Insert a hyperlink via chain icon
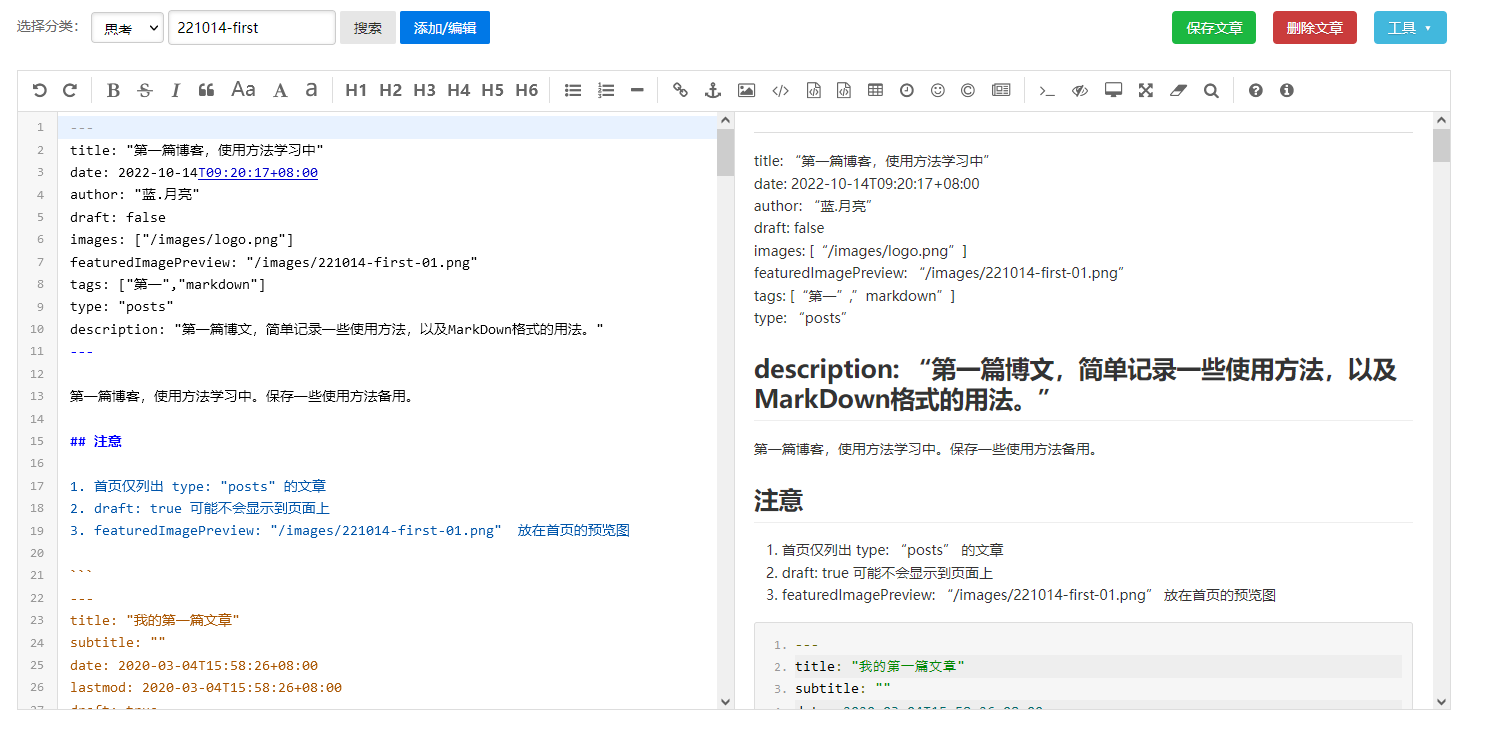Image resolution: width=1485 pixels, height=733 pixels. pyautogui.click(x=680, y=90)
